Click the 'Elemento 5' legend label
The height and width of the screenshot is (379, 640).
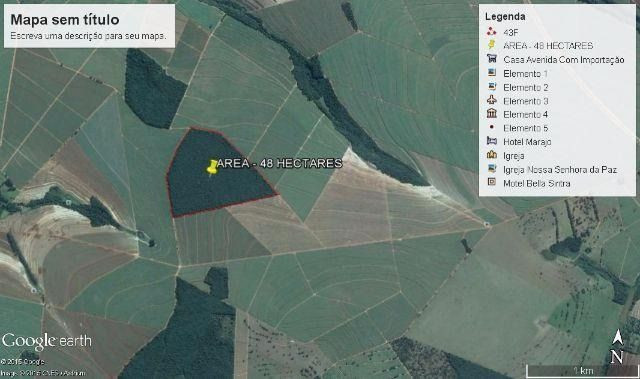pos(526,128)
